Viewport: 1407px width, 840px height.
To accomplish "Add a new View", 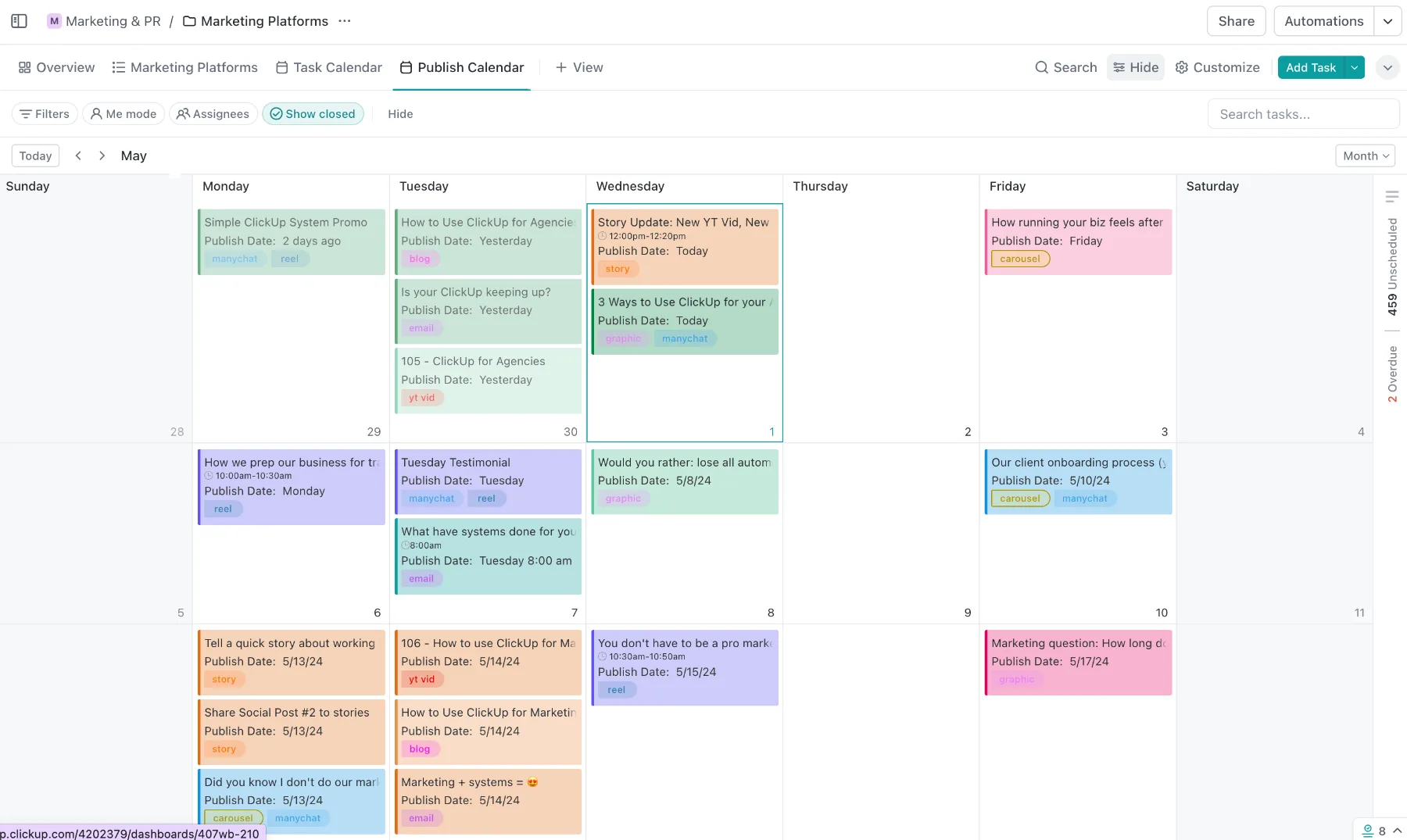I will click(x=579, y=67).
